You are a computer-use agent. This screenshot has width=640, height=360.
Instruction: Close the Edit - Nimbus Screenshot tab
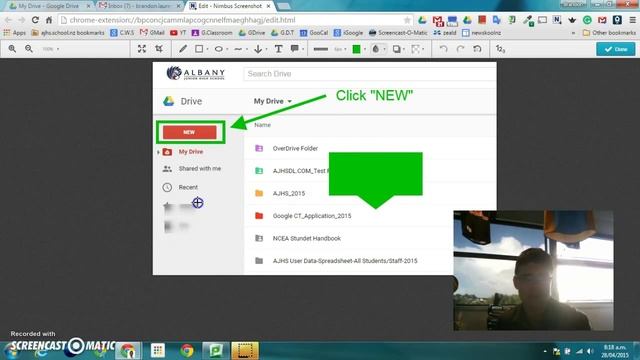pyautogui.click(x=268, y=6)
